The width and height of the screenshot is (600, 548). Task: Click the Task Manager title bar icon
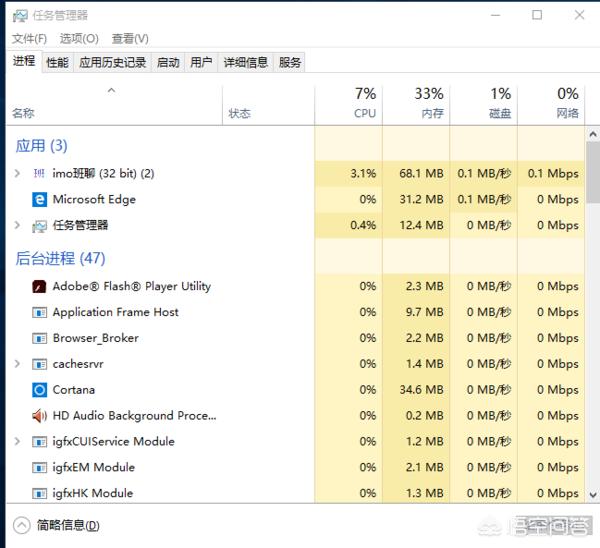(x=20, y=16)
